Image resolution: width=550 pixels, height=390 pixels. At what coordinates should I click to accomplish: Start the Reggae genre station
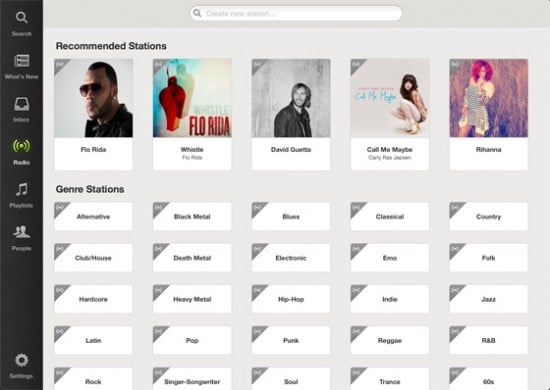click(x=390, y=340)
